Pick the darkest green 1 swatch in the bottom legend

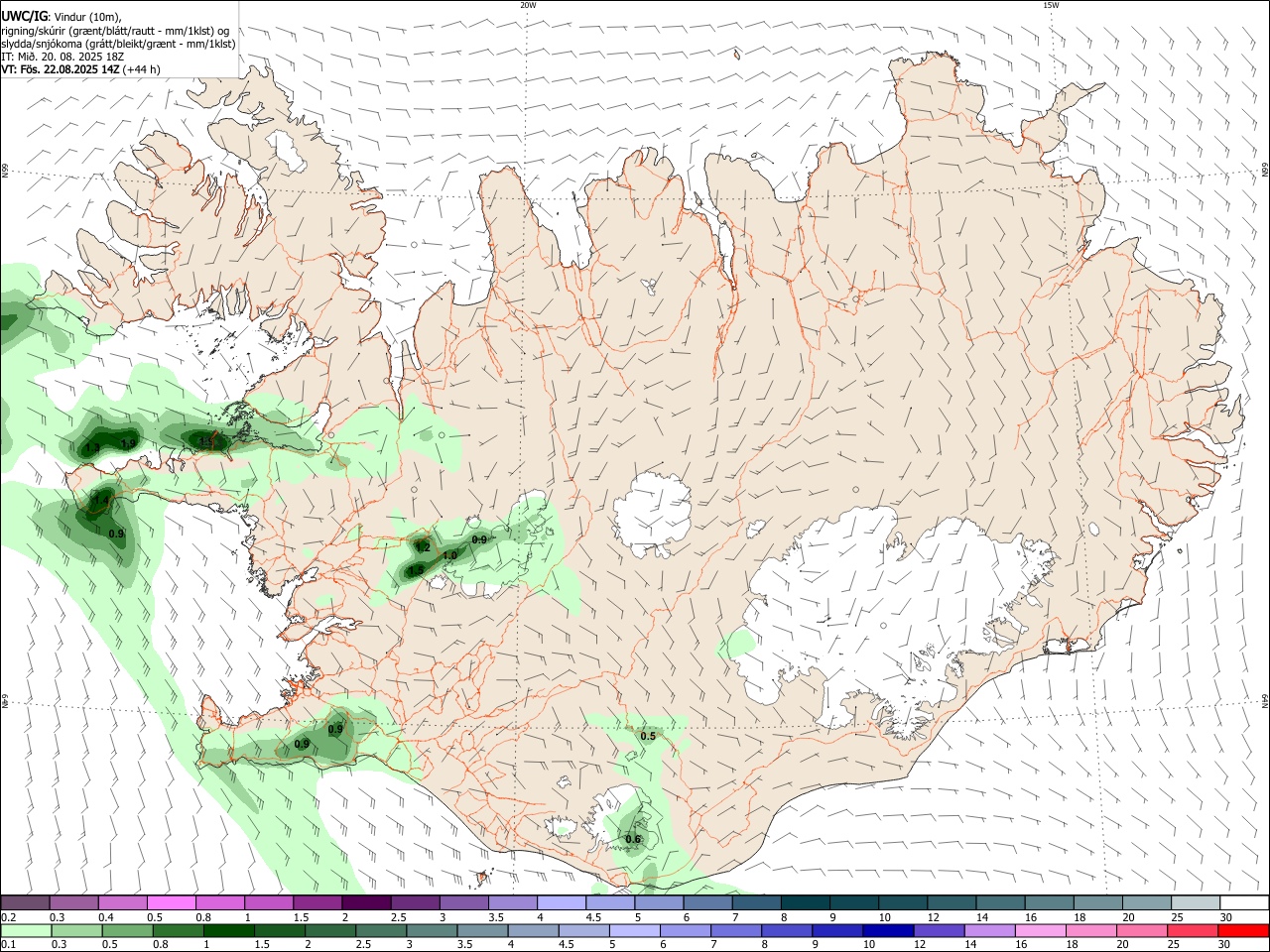(227, 930)
